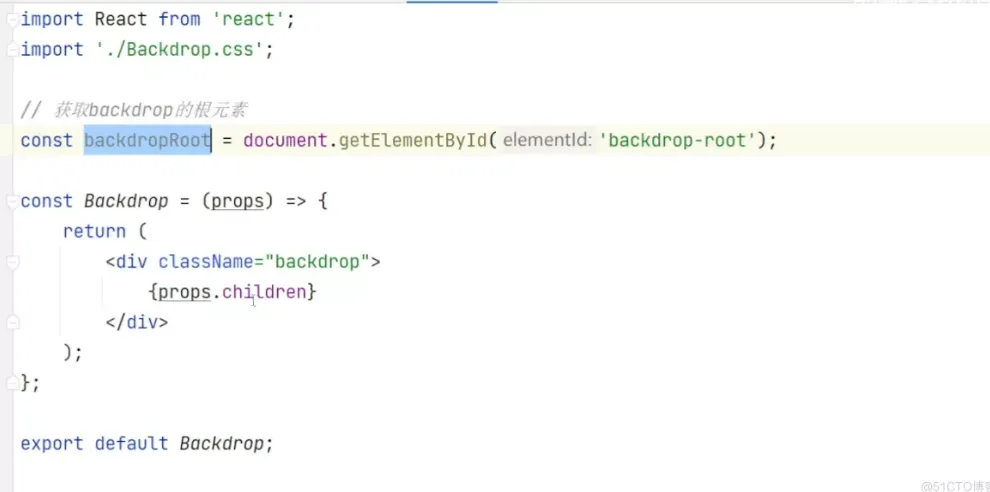Click the fold marker beside closing </div> tag
The image size is (990, 492).
coord(12,323)
